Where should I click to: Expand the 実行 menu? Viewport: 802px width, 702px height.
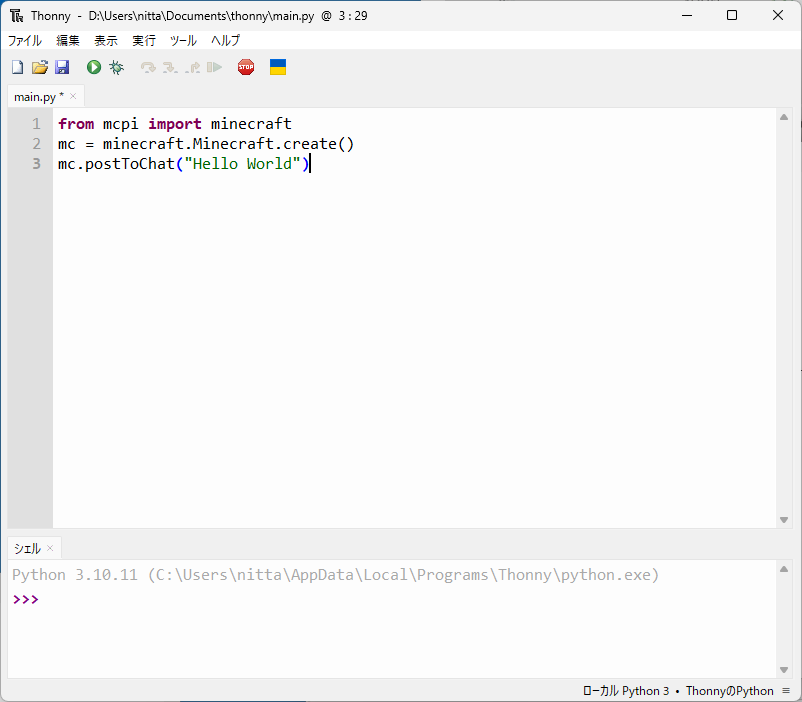[x=144, y=41]
